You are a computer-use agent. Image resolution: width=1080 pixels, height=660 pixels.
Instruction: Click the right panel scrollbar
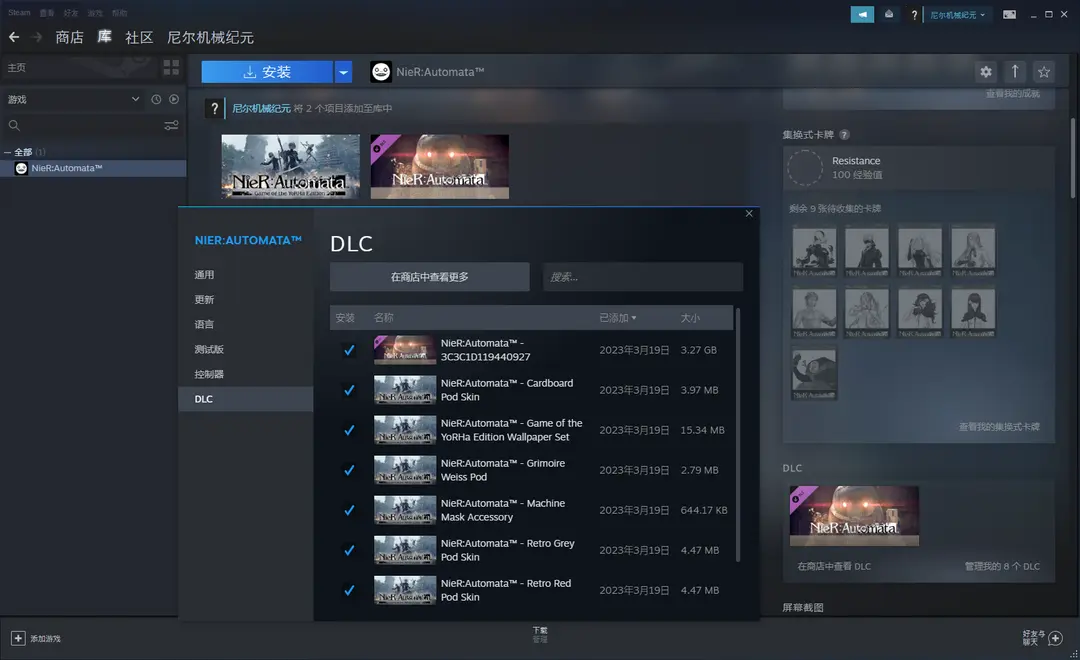(x=1072, y=158)
